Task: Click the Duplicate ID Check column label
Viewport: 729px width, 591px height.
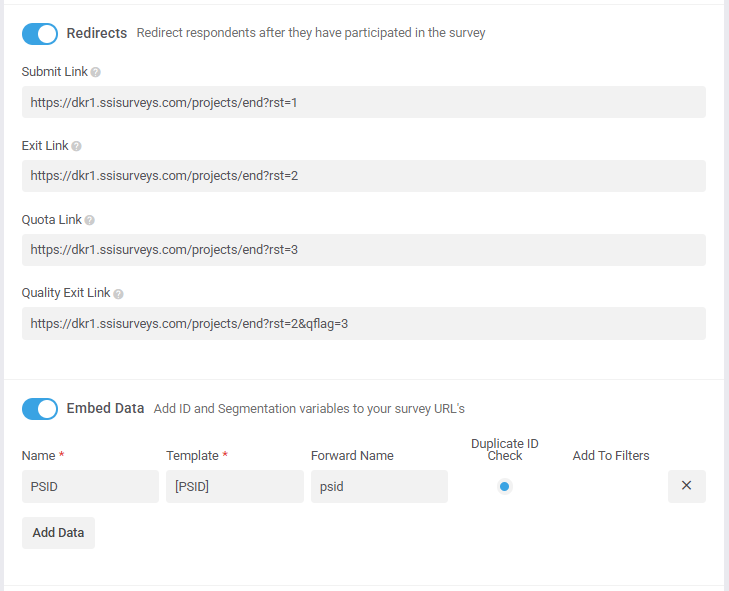Action: 504,450
